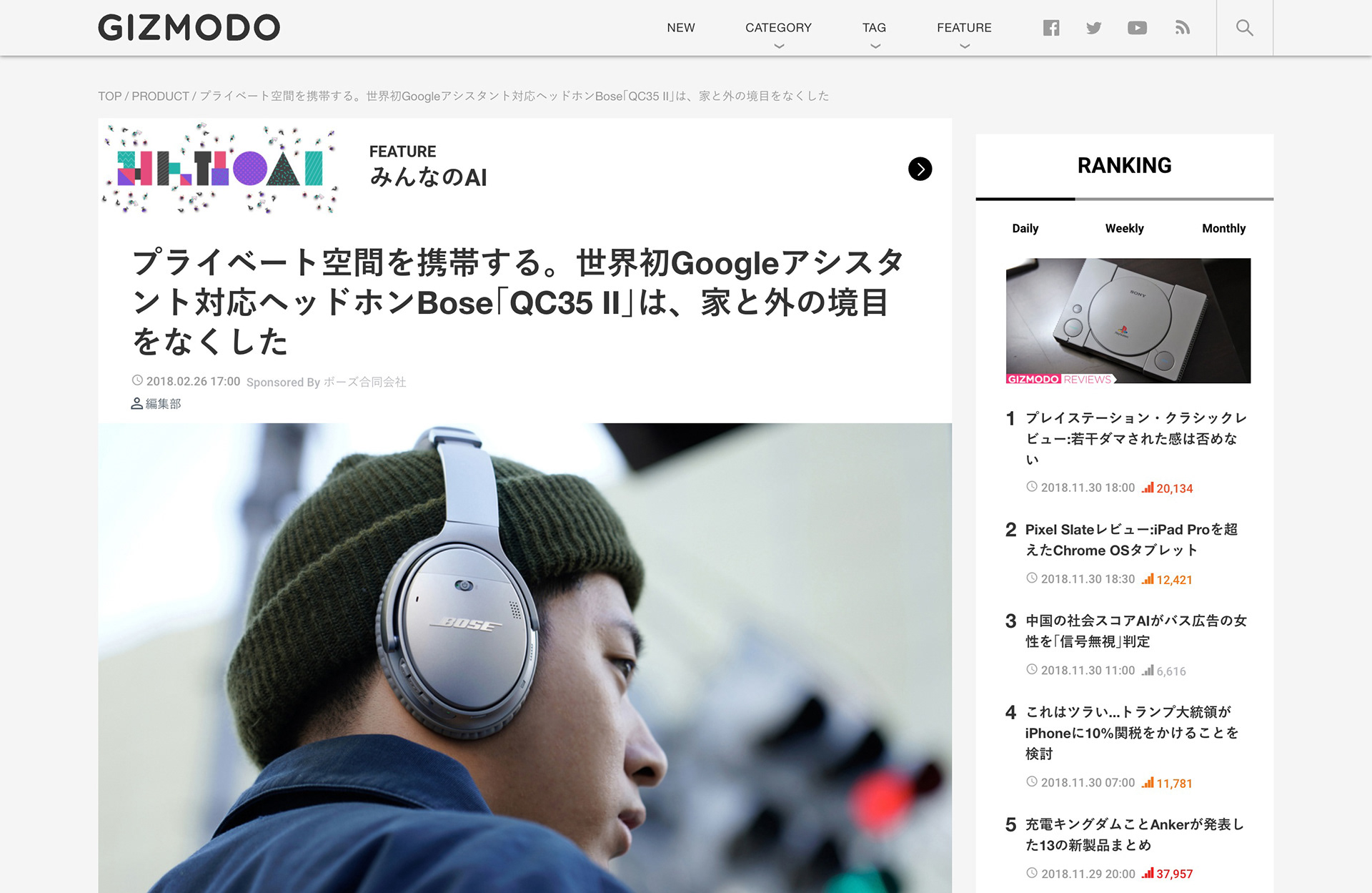Switch ranking to the Daily tab
The height and width of the screenshot is (893, 1372).
1025,228
